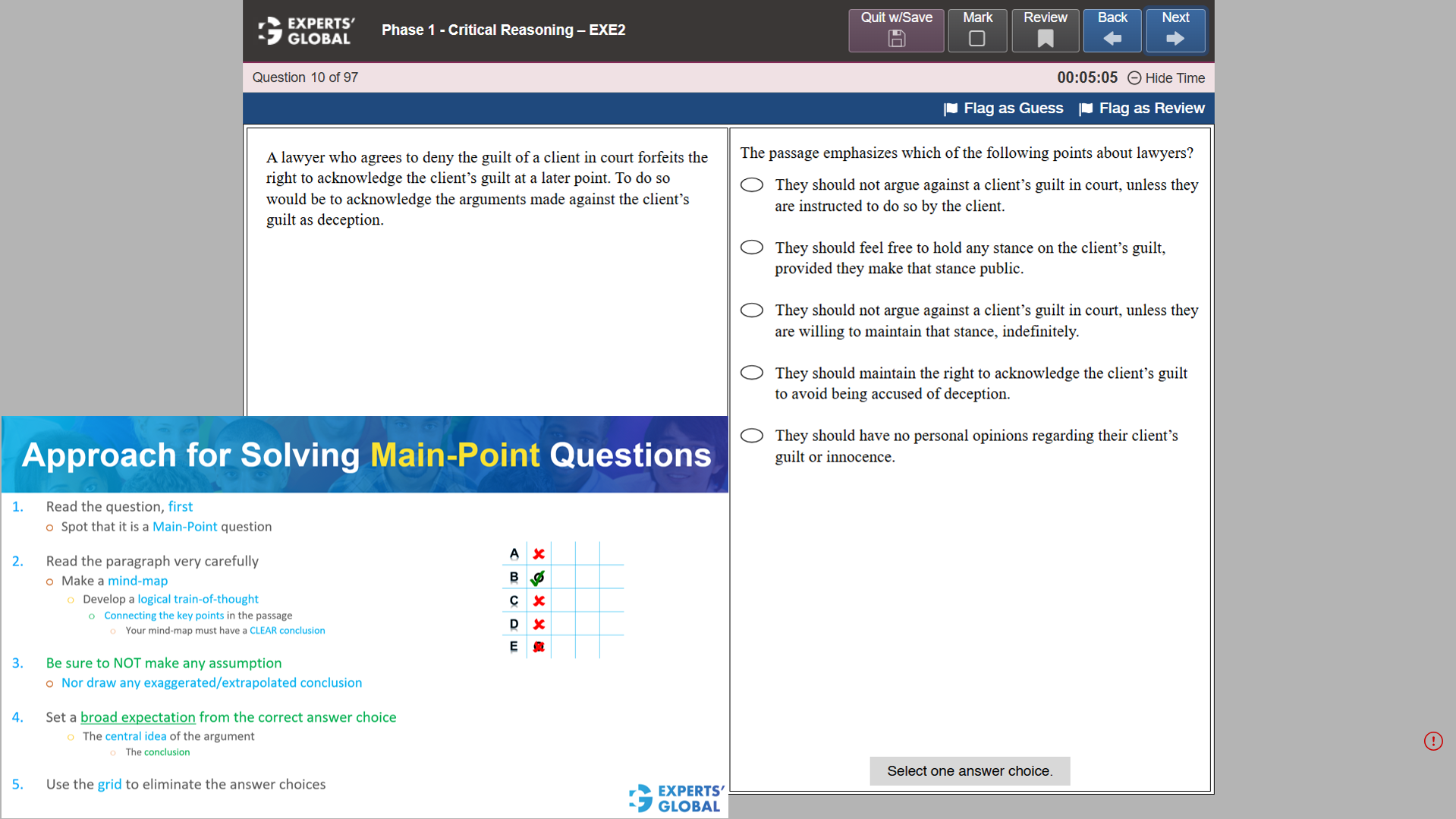Screen dimensions: 1456x819
Task: Click the Quit w/Save button
Action: click(896, 30)
